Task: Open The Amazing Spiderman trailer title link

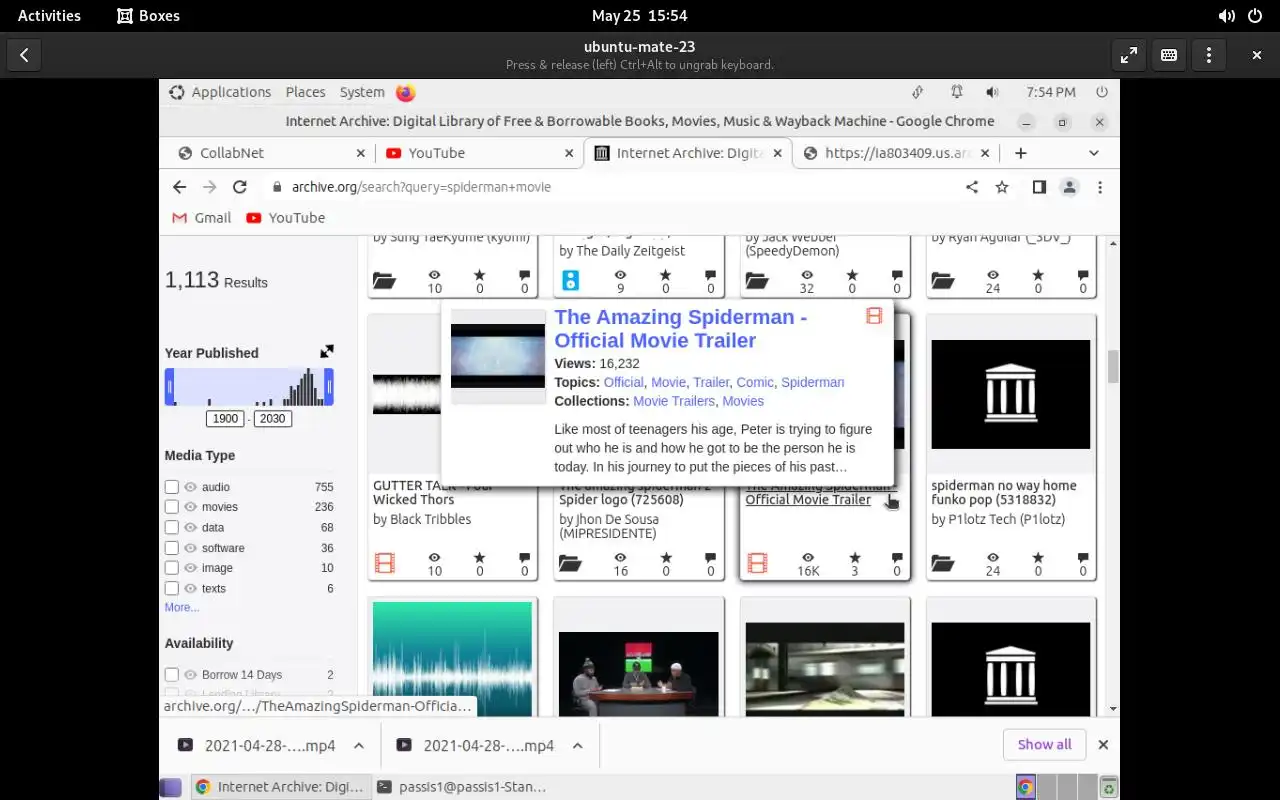Action: tap(681, 328)
